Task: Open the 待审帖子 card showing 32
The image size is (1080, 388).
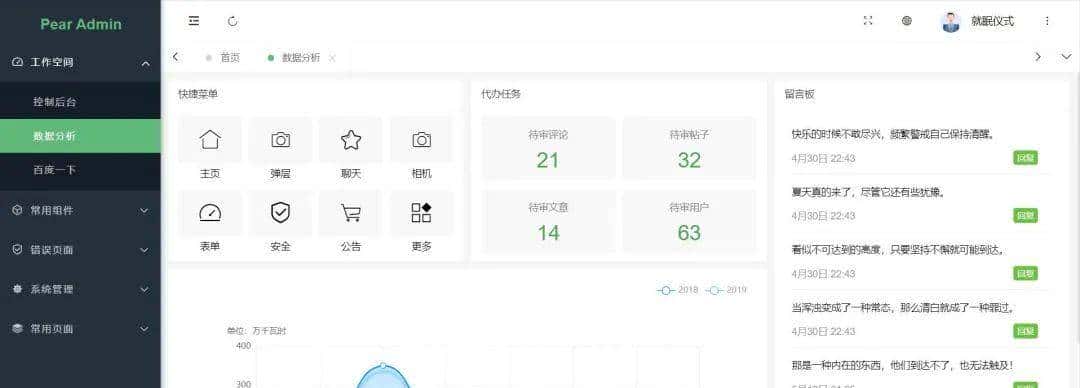Action: (689, 148)
